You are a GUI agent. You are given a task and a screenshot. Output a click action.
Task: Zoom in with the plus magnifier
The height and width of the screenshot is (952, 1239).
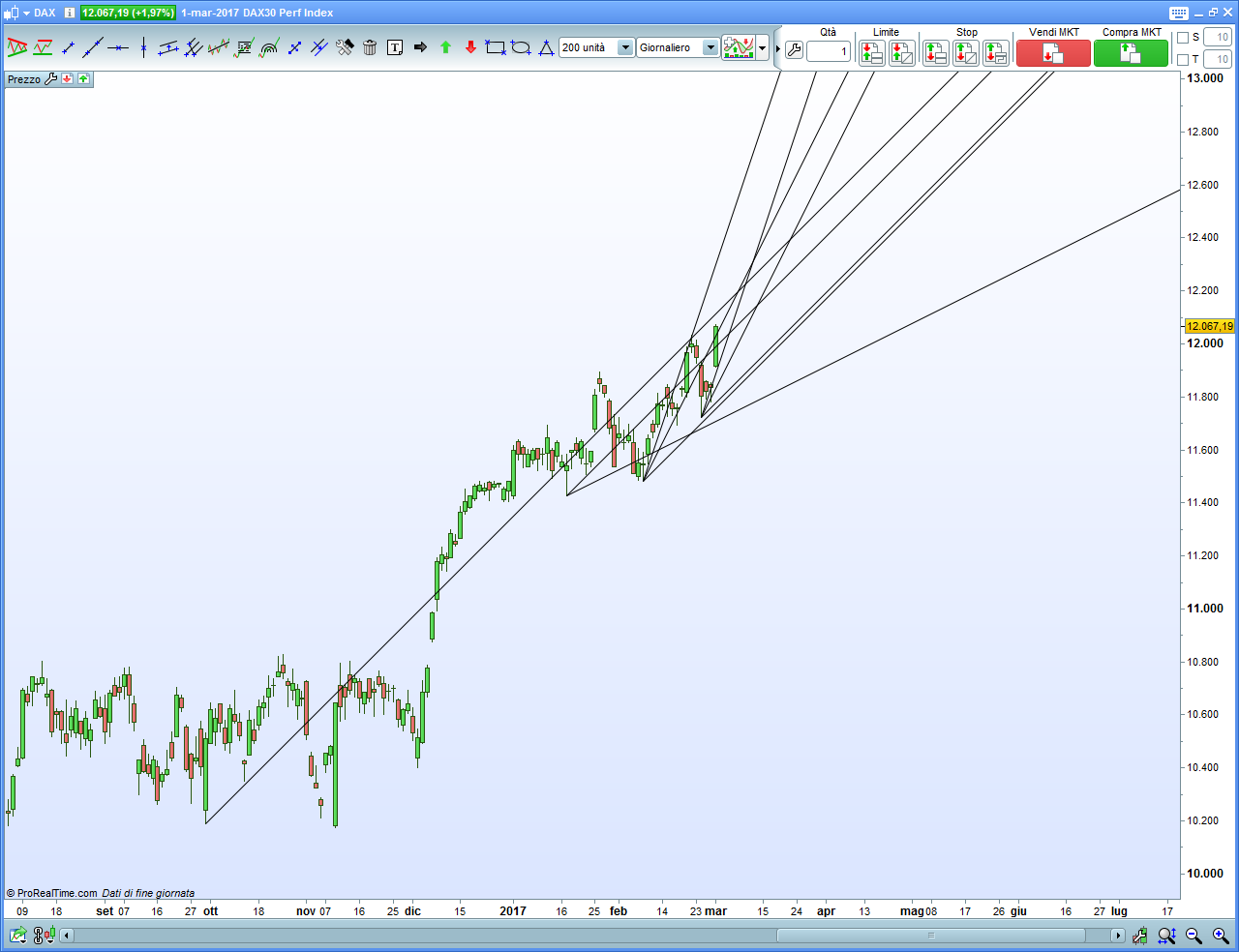coord(1221,936)
